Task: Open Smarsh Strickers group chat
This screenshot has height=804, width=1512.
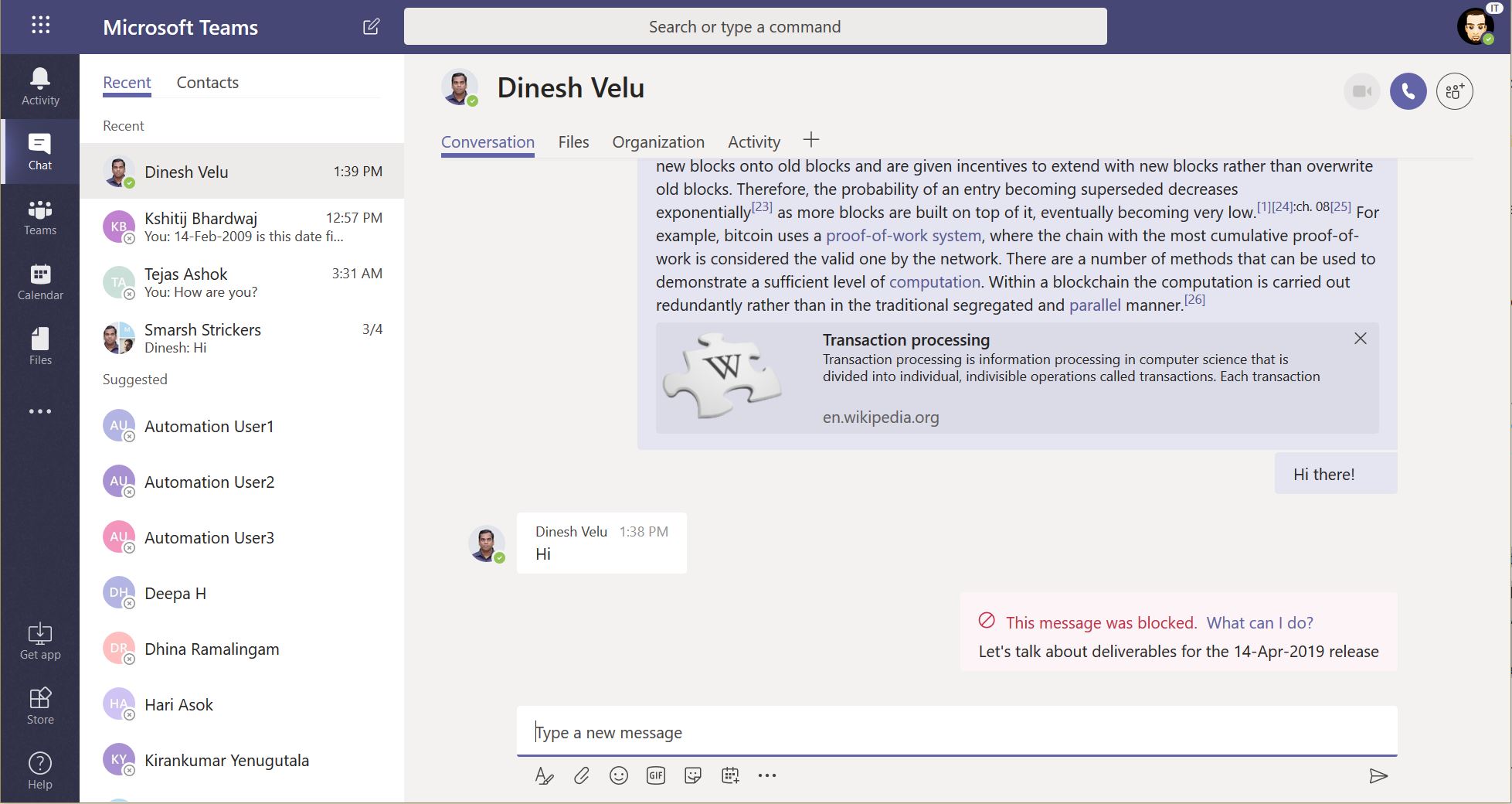Action: click(242, 338)
